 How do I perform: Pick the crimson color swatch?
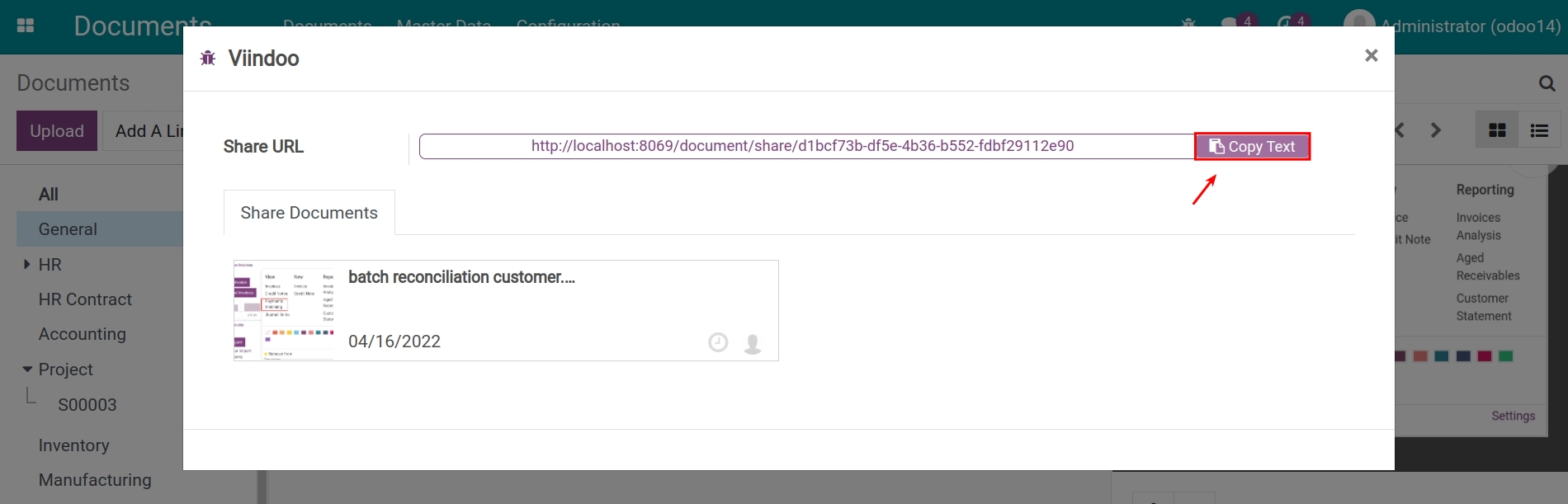coord(1485,356)
